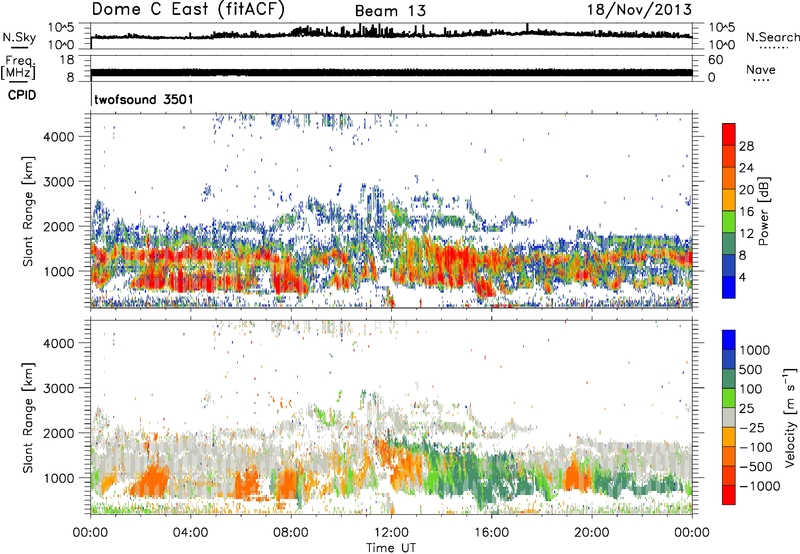Click the '16' power colorbar tick label
The height and width of the screenshot is (554, 800).
tap(746, 212)
